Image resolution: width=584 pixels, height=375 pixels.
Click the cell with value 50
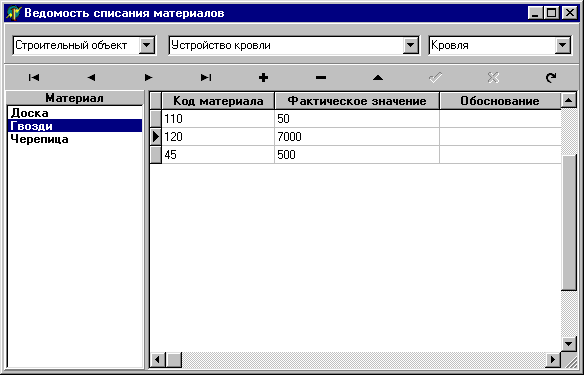tap(357, 119)
